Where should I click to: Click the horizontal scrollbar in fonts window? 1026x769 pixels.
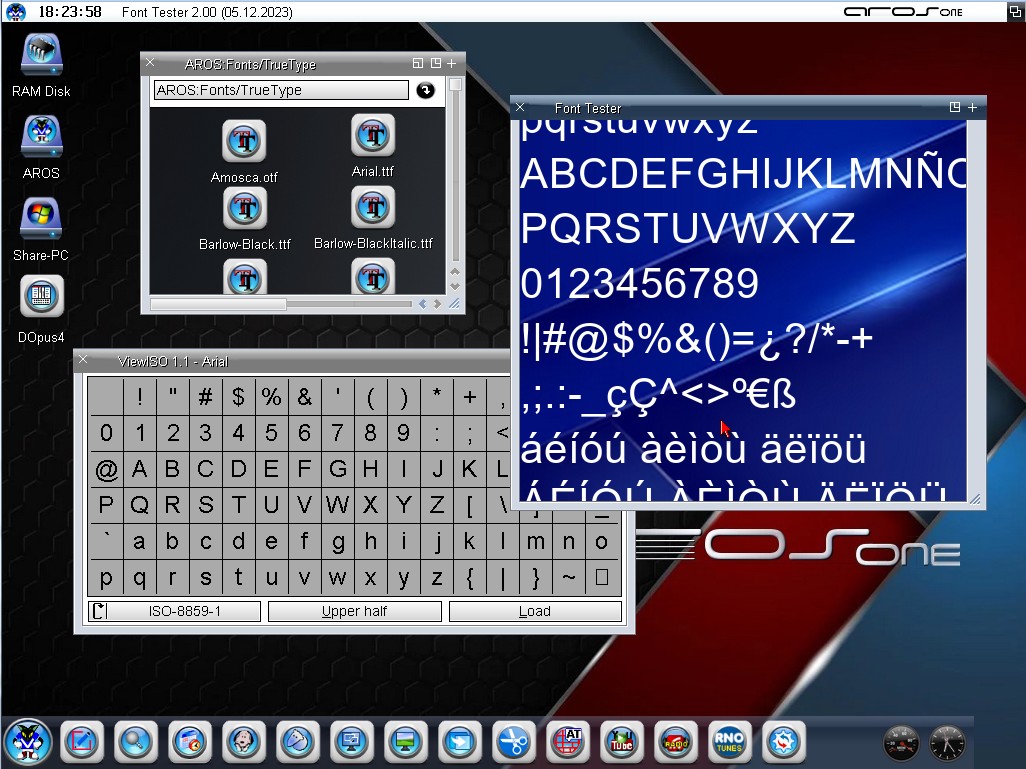click(x=218, y=304)
